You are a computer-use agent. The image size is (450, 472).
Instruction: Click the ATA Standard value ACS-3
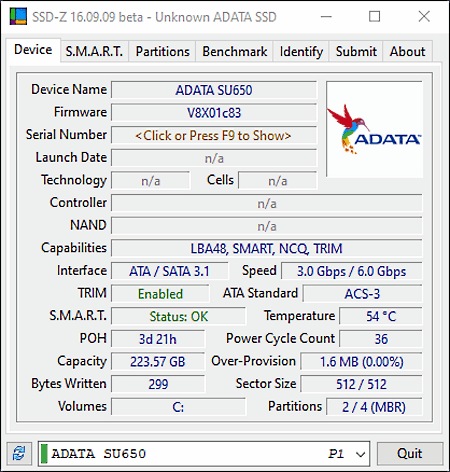tap(362, 294)
